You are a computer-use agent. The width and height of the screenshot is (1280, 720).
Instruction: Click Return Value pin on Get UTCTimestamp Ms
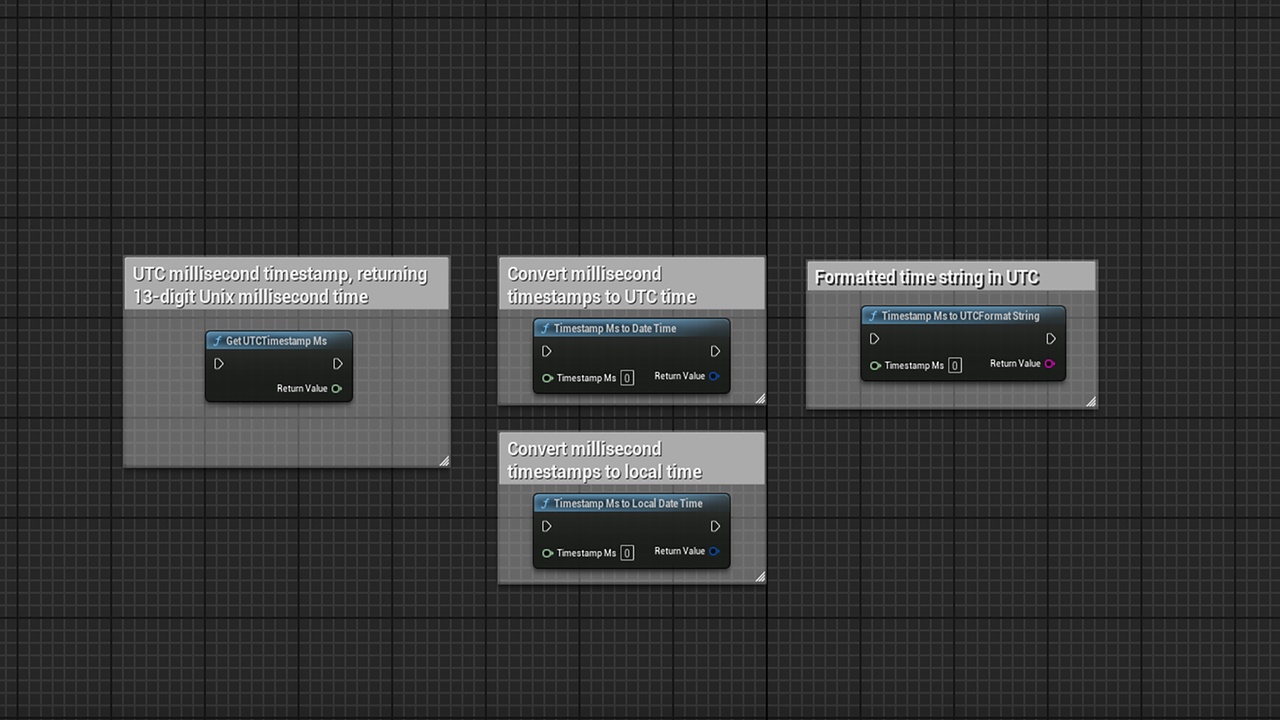click(336, 388)
